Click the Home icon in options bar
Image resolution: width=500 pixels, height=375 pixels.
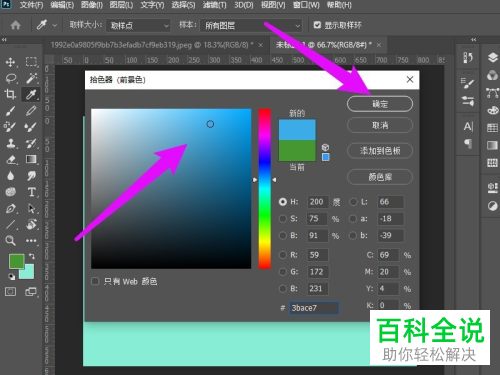pyautogui.click(x=15, y=25)
